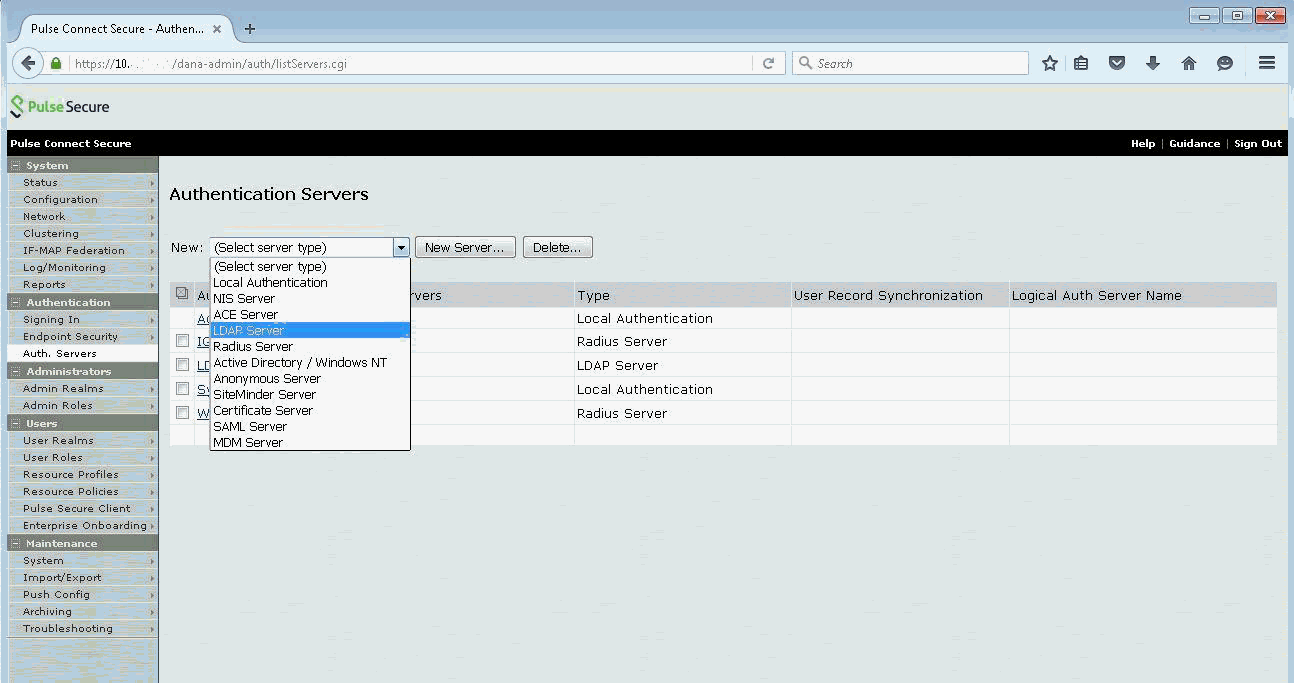The width and height of the screenshot is (1294, 683).
Task: Click the Sign Out link
Action: point(1257,143)
